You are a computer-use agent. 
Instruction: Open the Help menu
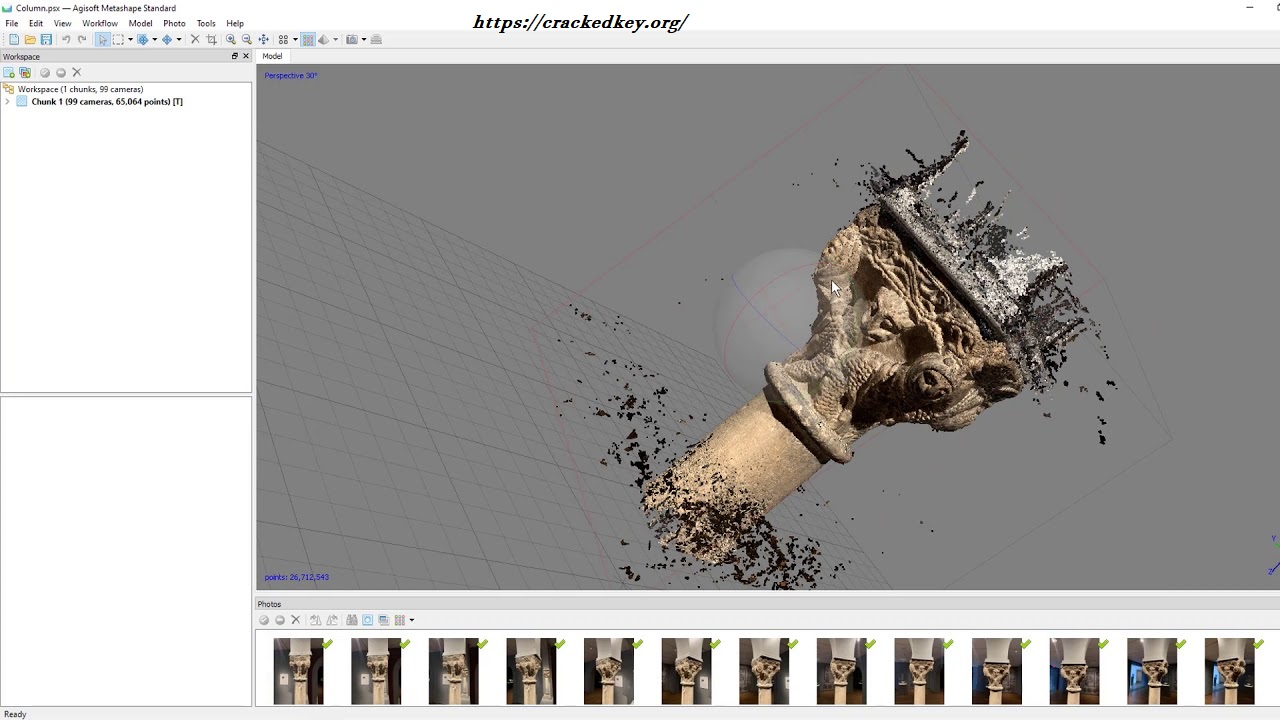[235, 23]
